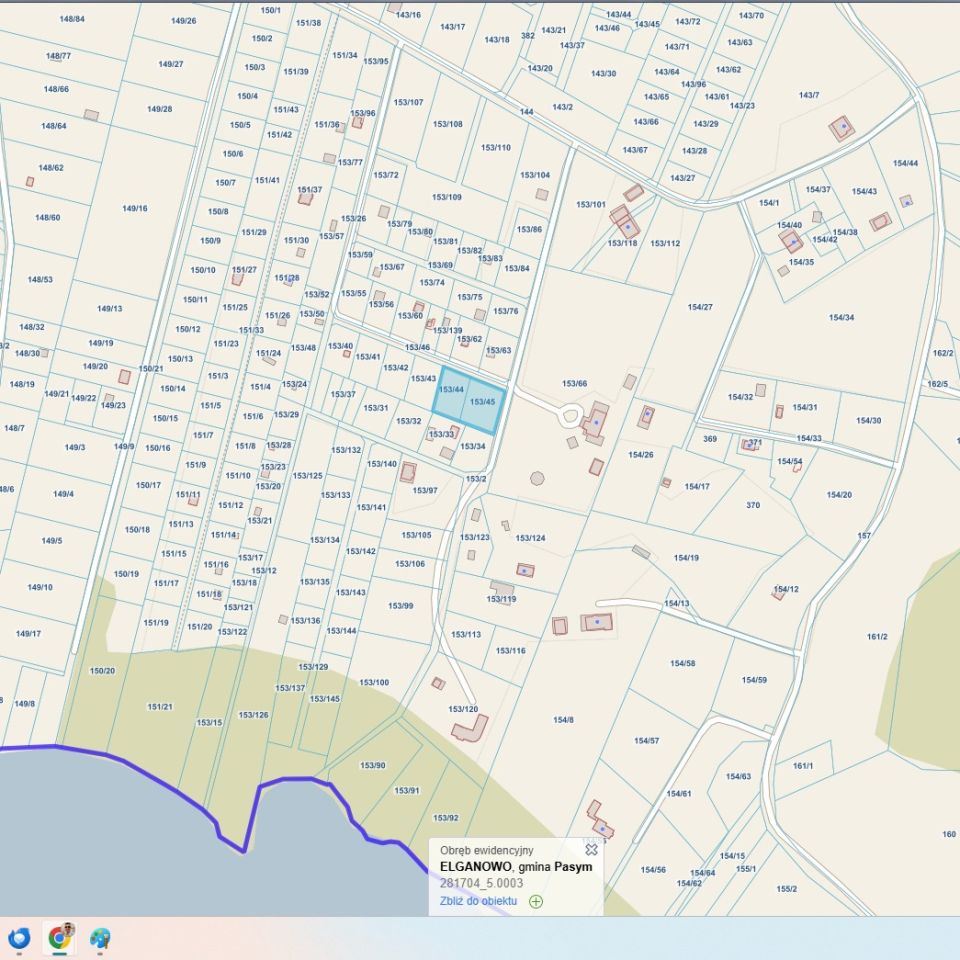Click parcel label 153/112
960x960 pixels.
(665, 243)
